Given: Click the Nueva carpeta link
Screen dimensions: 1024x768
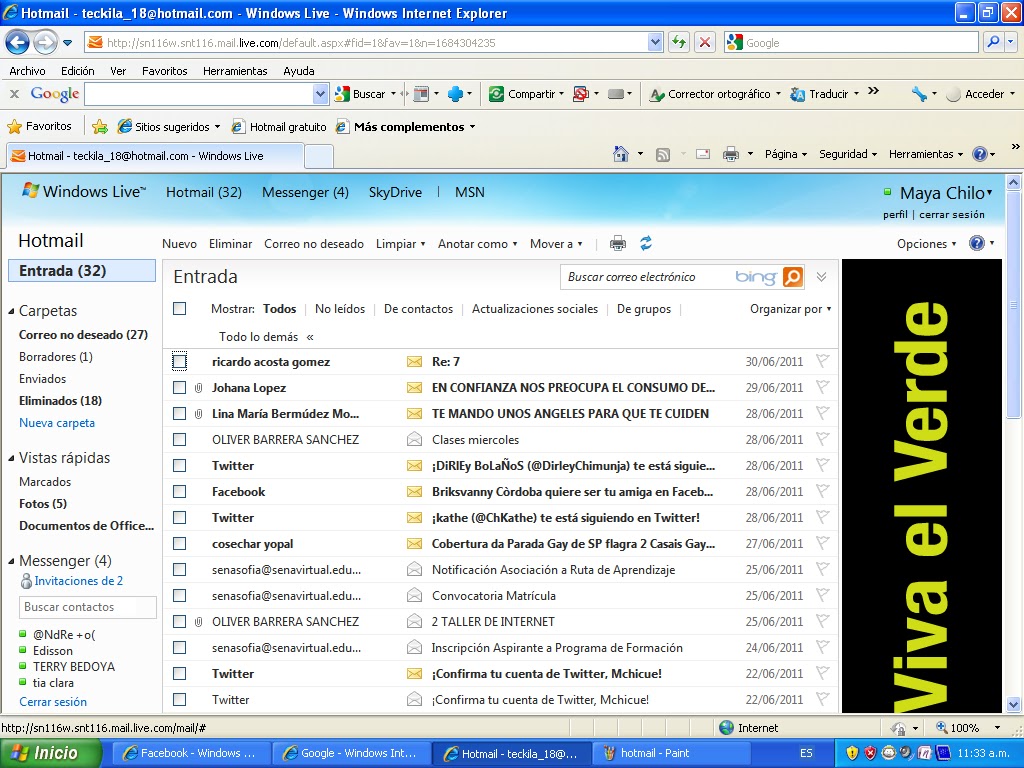Looking at the screenshot, I should click(57, 423).
